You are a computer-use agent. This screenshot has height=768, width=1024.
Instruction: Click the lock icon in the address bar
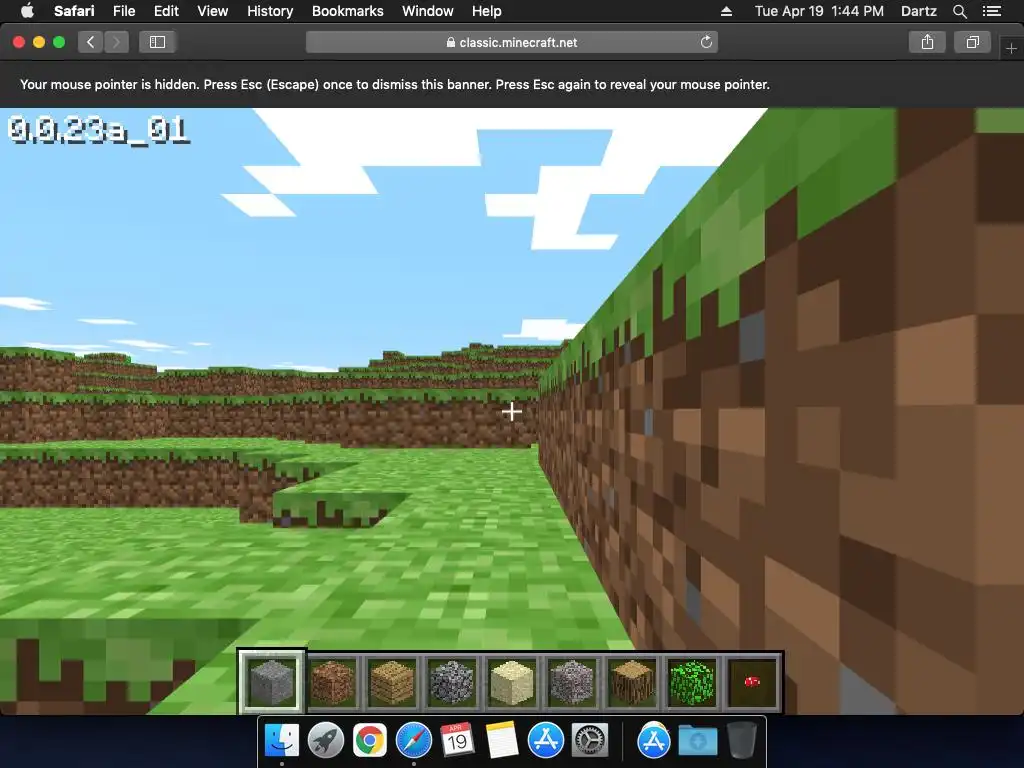click(451, 42)
